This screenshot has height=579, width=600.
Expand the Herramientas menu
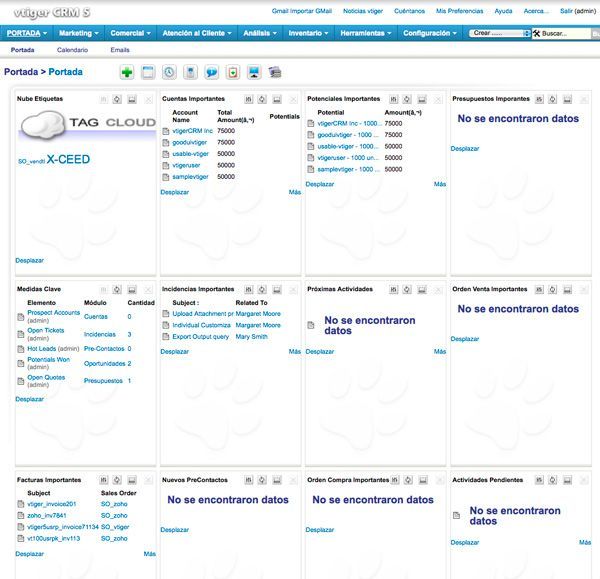[366, 33]
